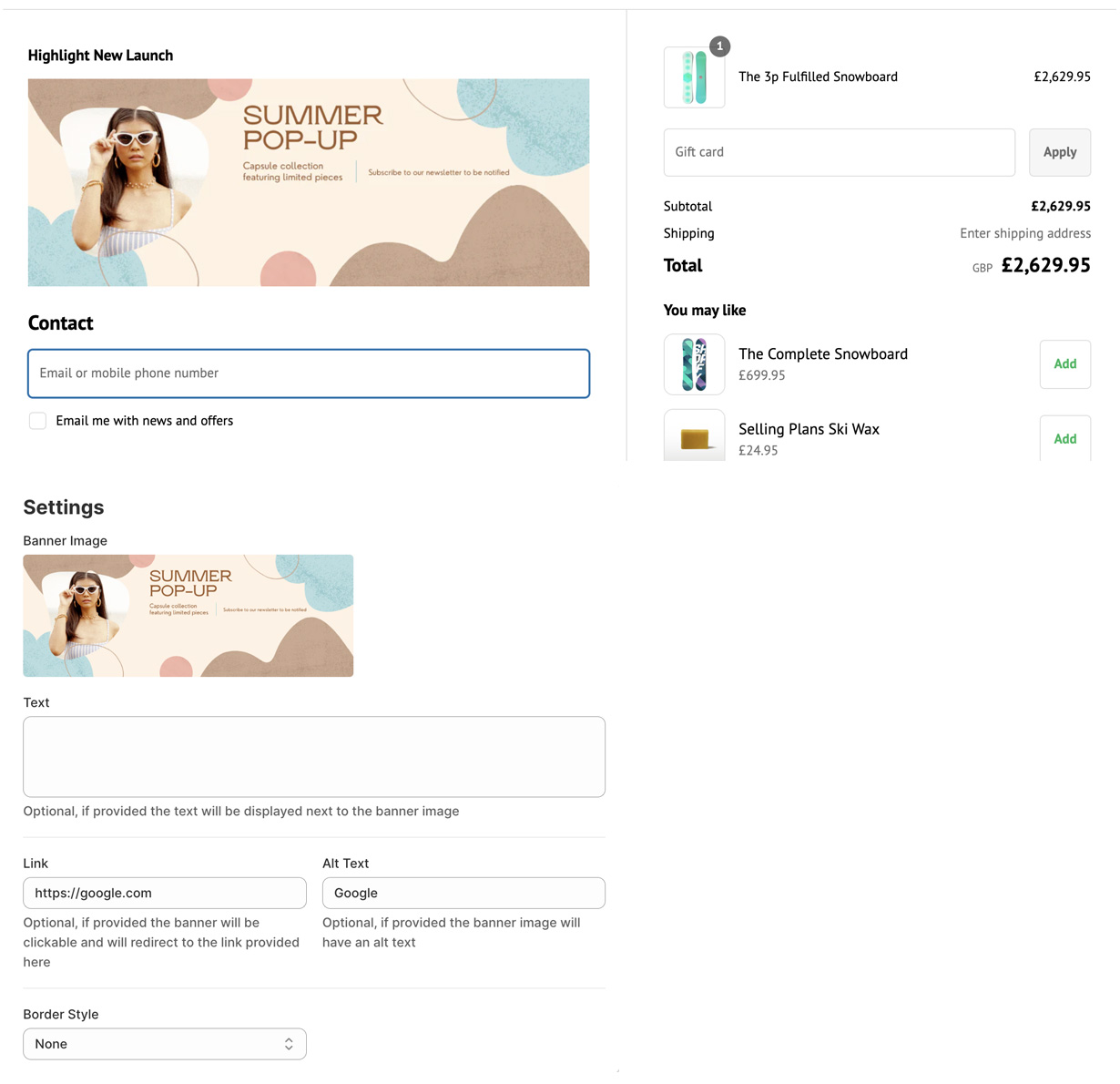Click the Selling Plans Ski Wax thumbnail
The height and width of the screenshot is (1084, 1120).
(694, 436)
